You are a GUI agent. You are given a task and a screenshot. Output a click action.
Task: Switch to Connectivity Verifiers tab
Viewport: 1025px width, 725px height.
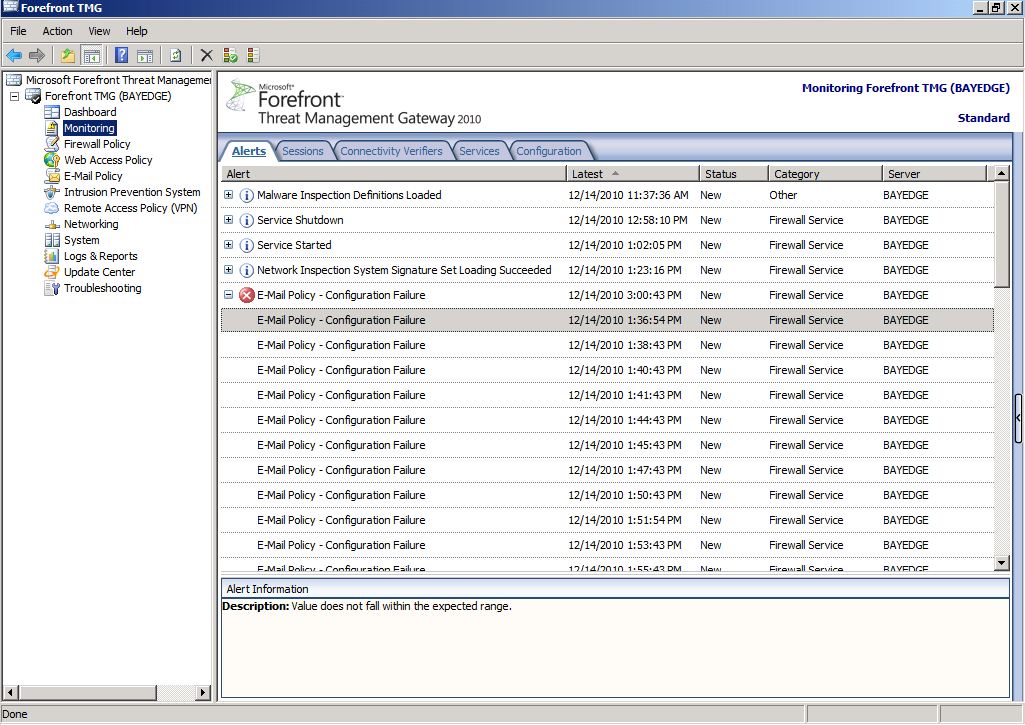point(391,151)
